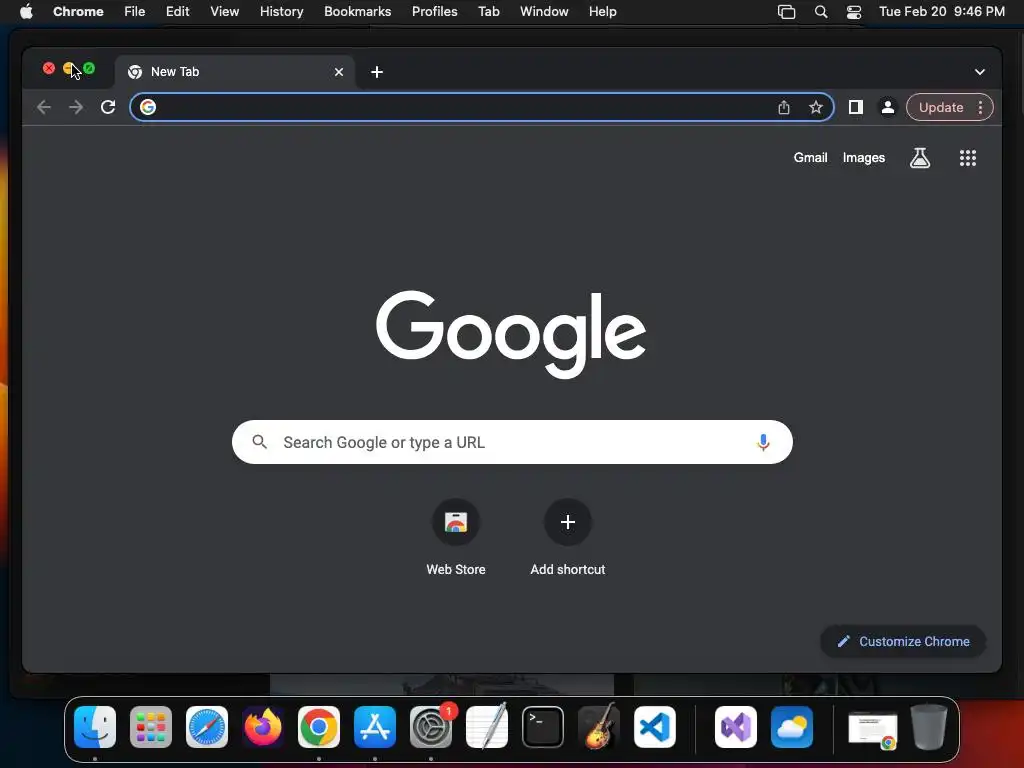Click the Update button
This screenshot has height=768, width=1024.
pos(941,108)
